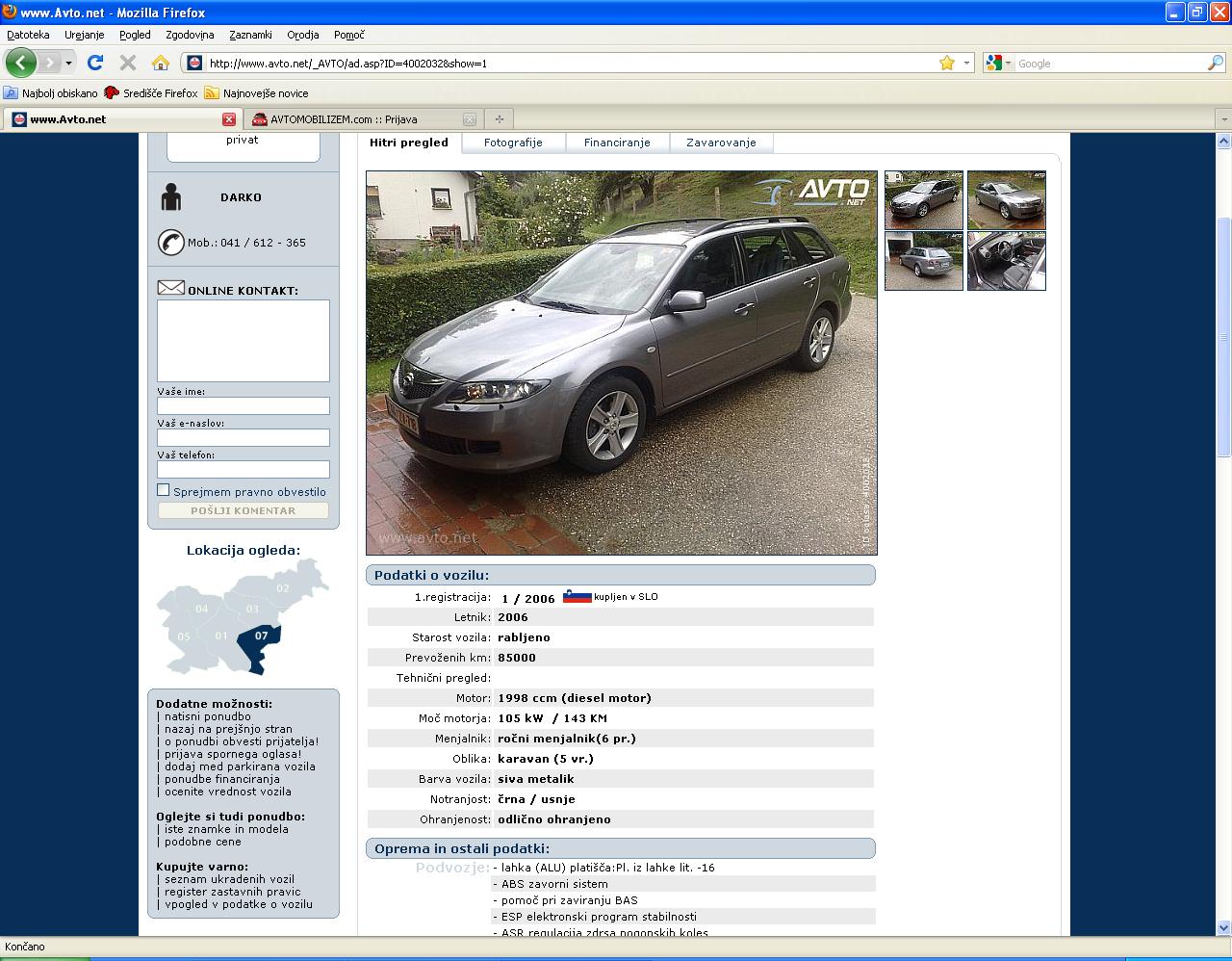The width and height of the screenshot is (1232, 961).
Task: Click the search magnifier icon
Action: [x=1215, y=63]
